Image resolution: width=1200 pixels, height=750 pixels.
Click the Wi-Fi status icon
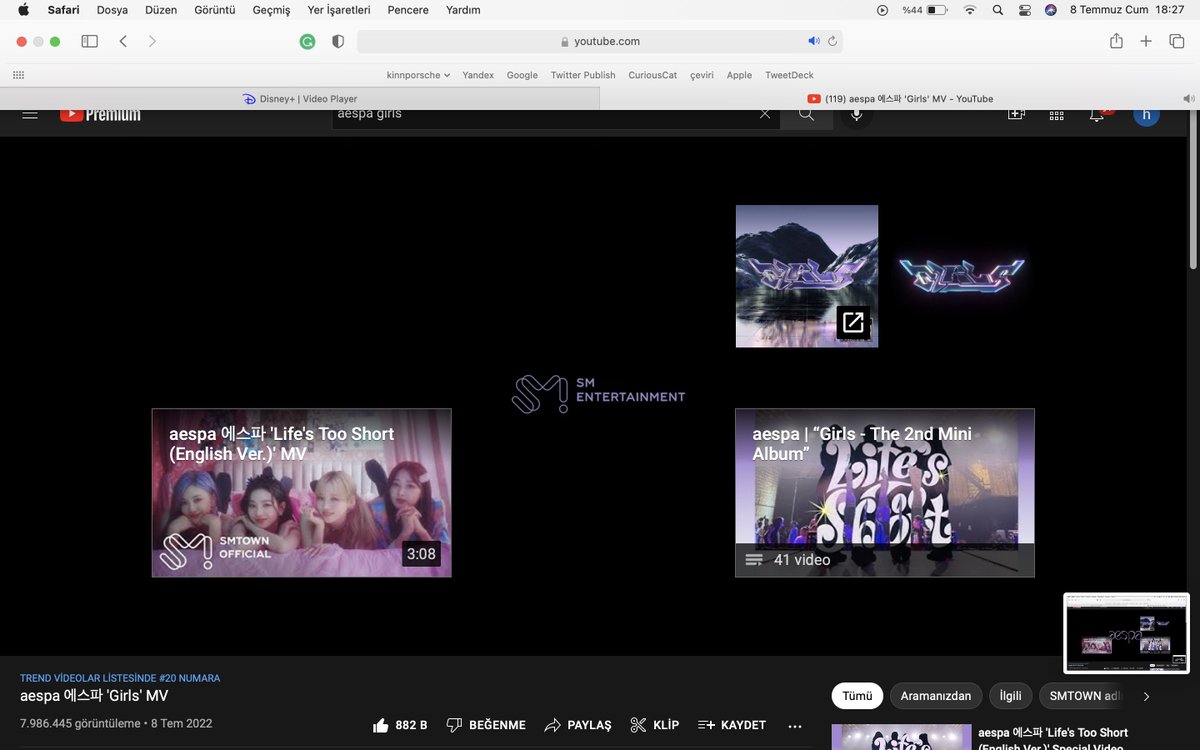point(969,10)
